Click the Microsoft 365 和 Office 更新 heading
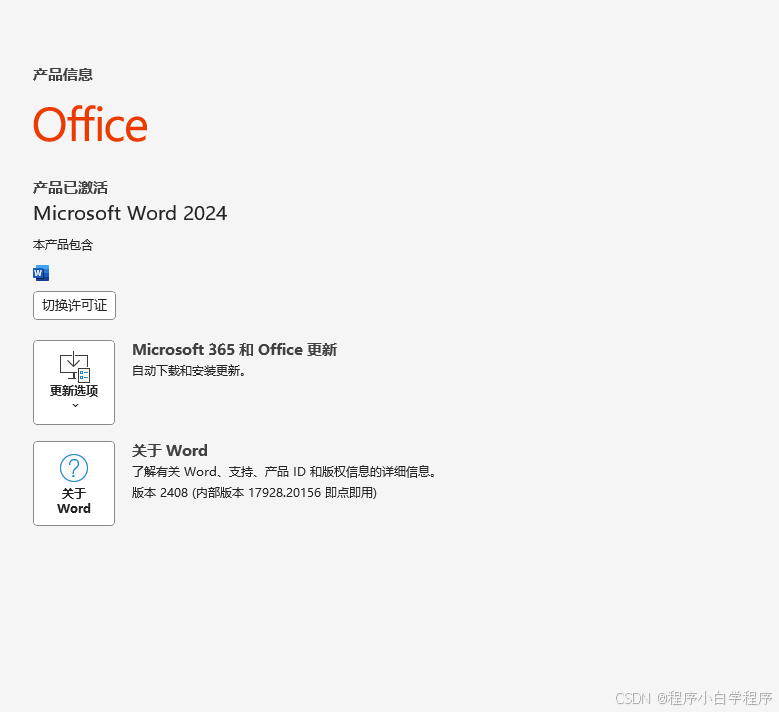779x712 pixels. [234, 350]
